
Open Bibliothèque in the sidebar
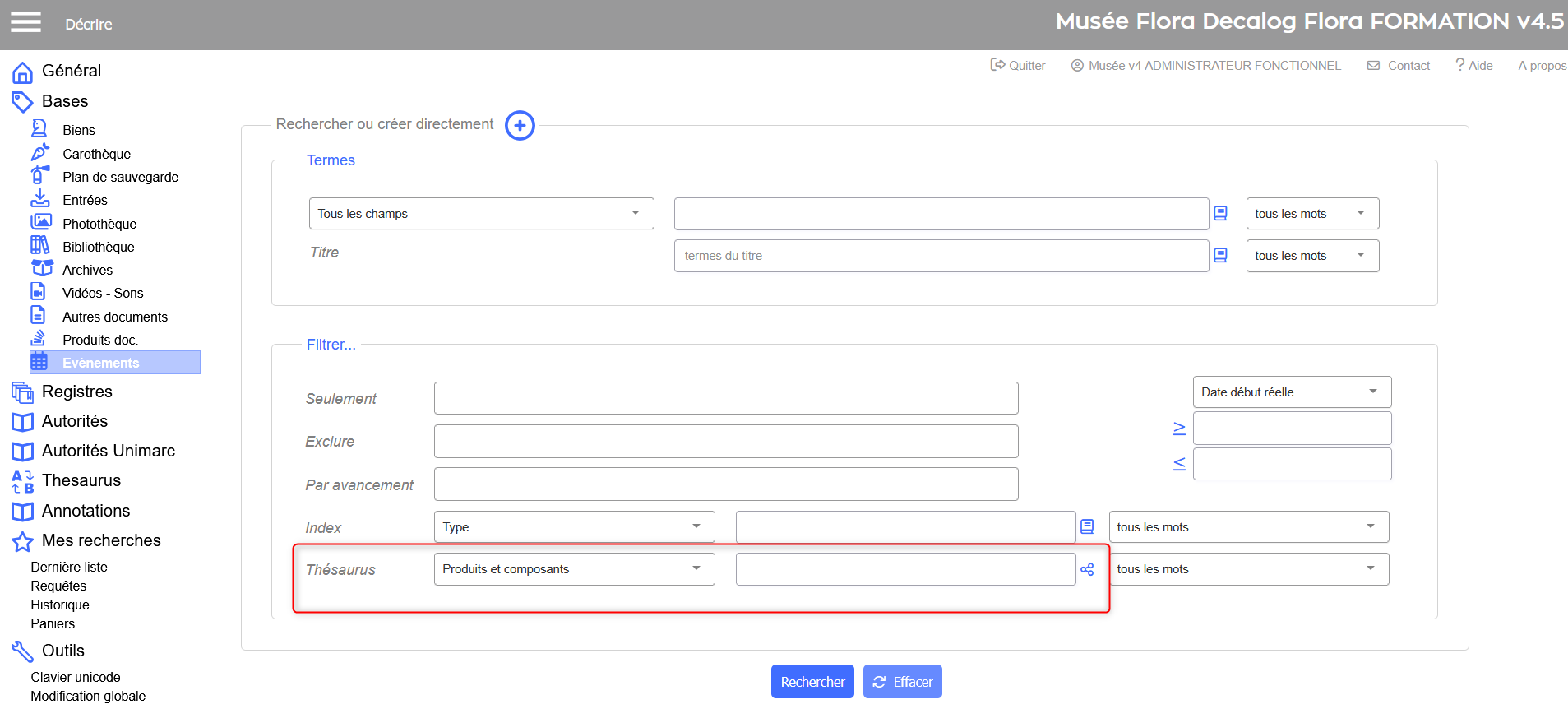(98, 247)
